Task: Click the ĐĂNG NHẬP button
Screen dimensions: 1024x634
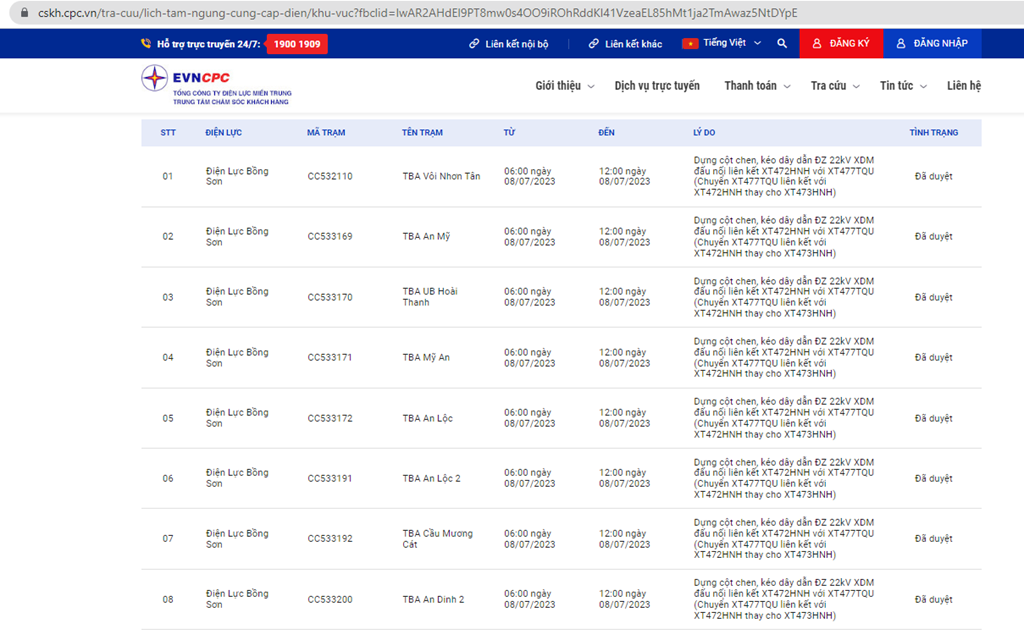Action: coord(933,44)
